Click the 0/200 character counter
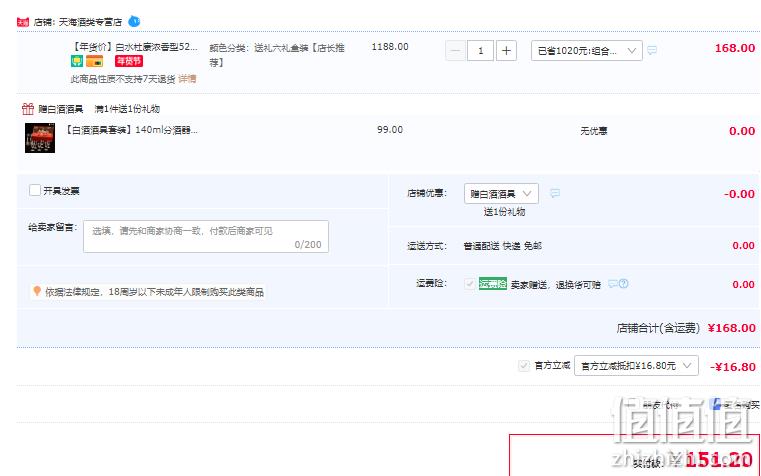Viewport: 761px width, 476px height. pyautogui.click(x=308, y=245)
